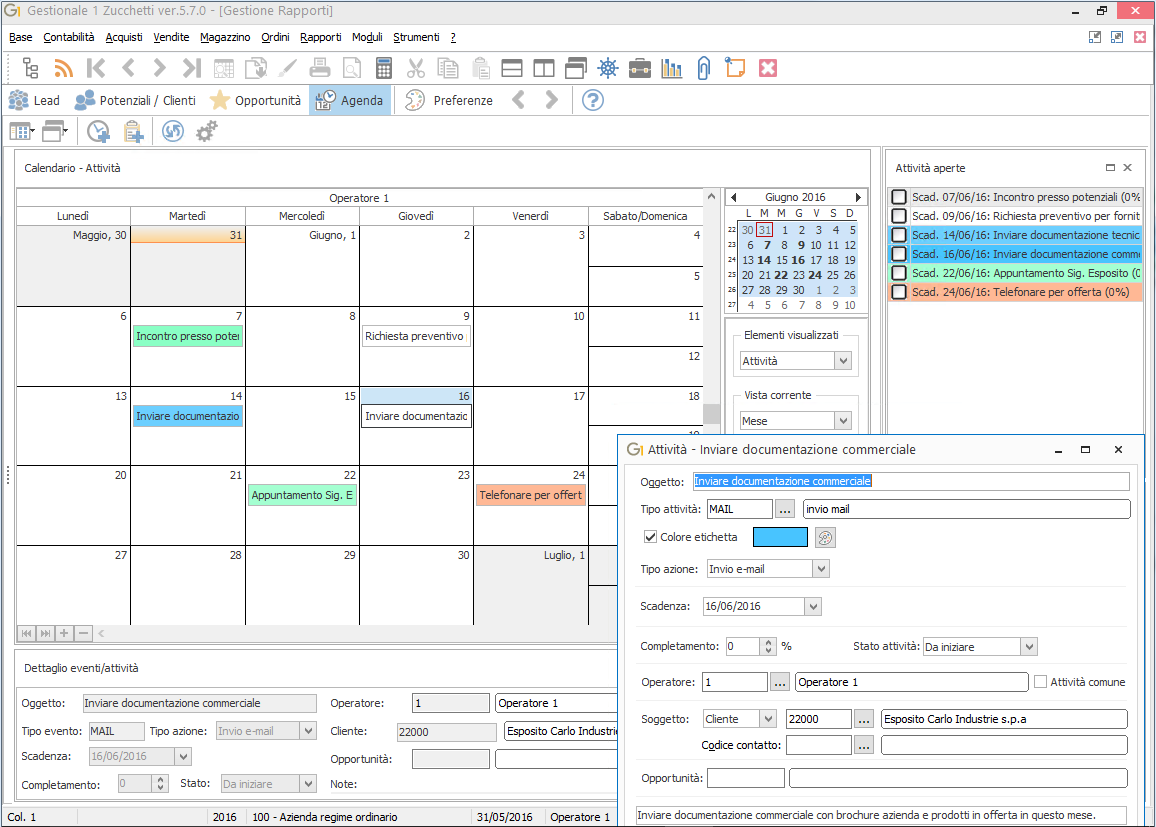Viewport: 1156px width, 827px height.
Task: Click the briefcase icon
Action: click(640, 69)
